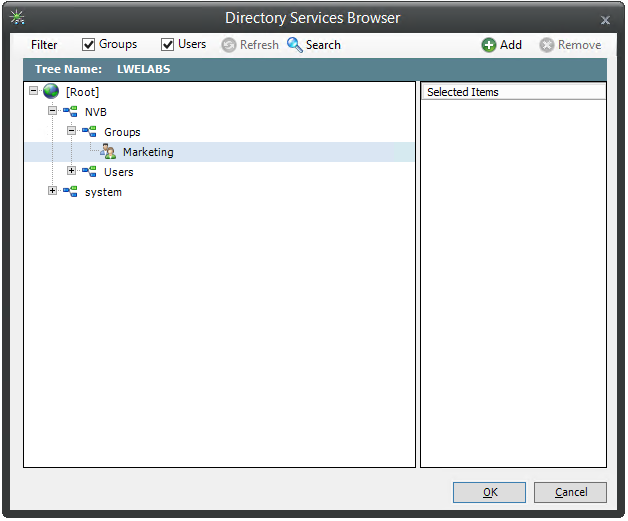Click the Users container icon
This screenshot has height=521, width=628.
point(89,171)
